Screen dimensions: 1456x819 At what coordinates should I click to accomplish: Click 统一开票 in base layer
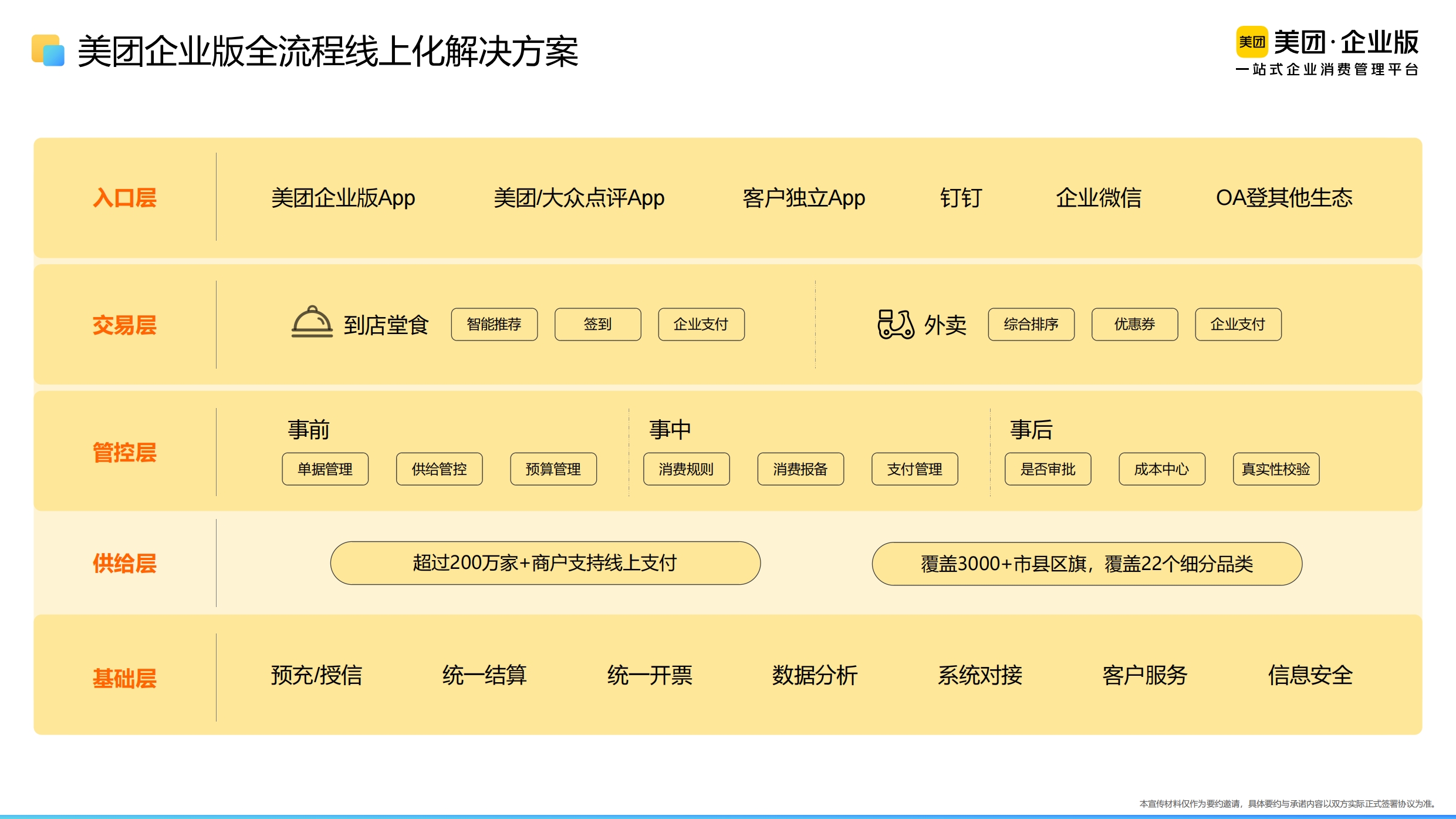click(x=650, y=675)
